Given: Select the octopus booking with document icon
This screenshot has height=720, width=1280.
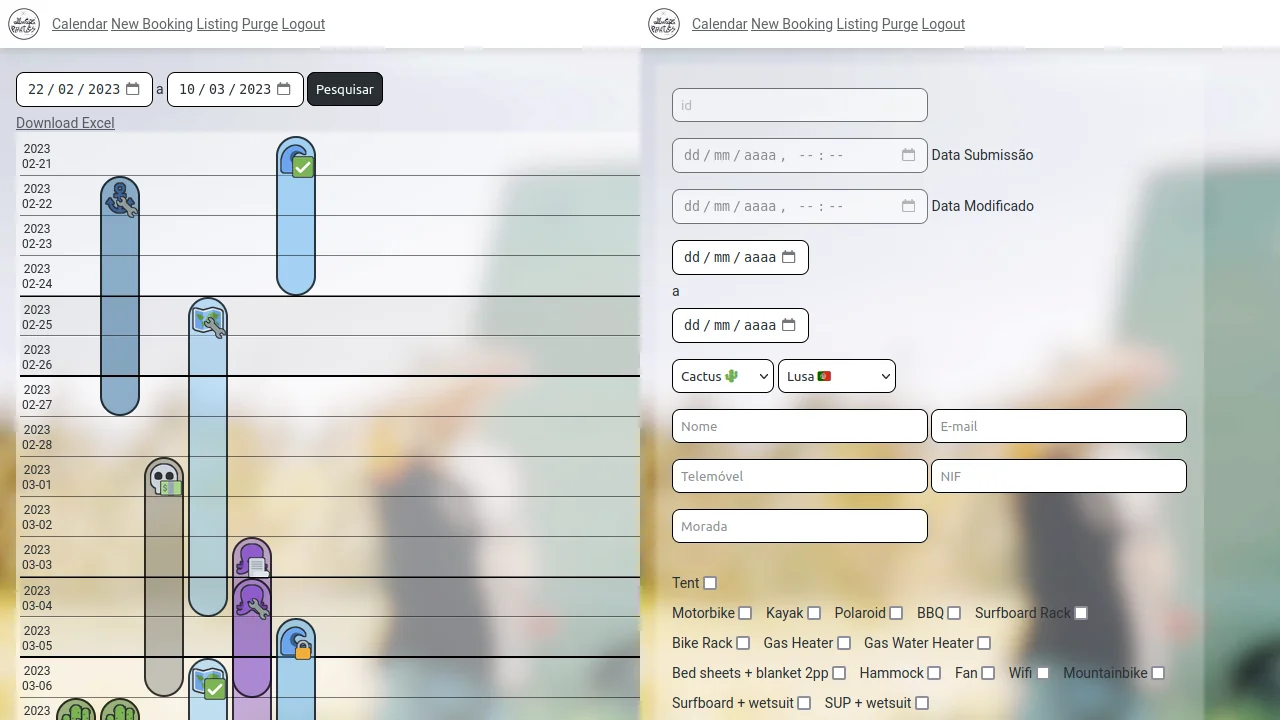Looking at the screenshot, I should click(x=252, y=560).
